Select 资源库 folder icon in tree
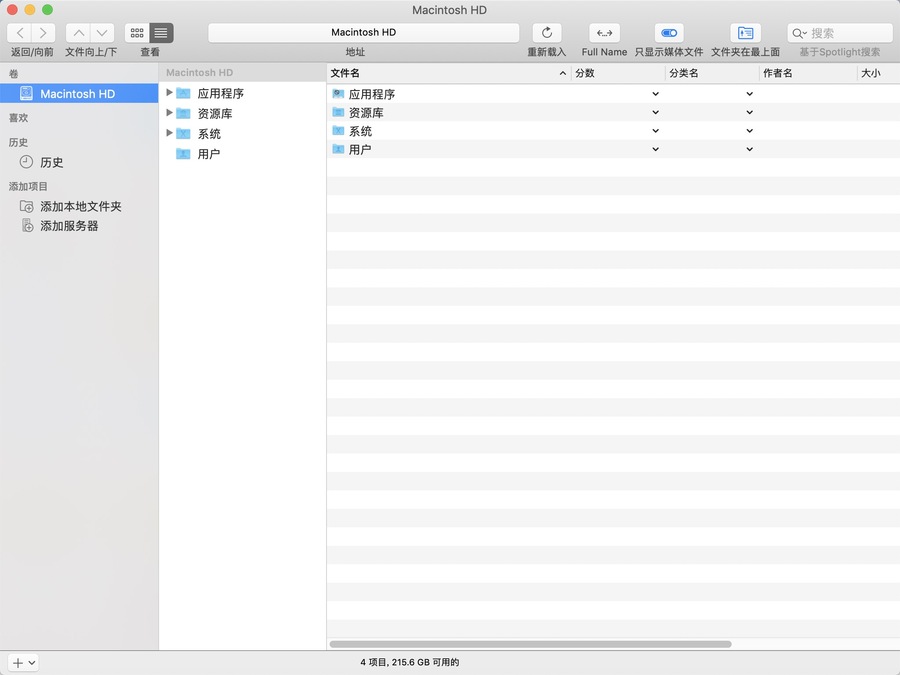Screen dimensions: 900x675 (183, 113)
